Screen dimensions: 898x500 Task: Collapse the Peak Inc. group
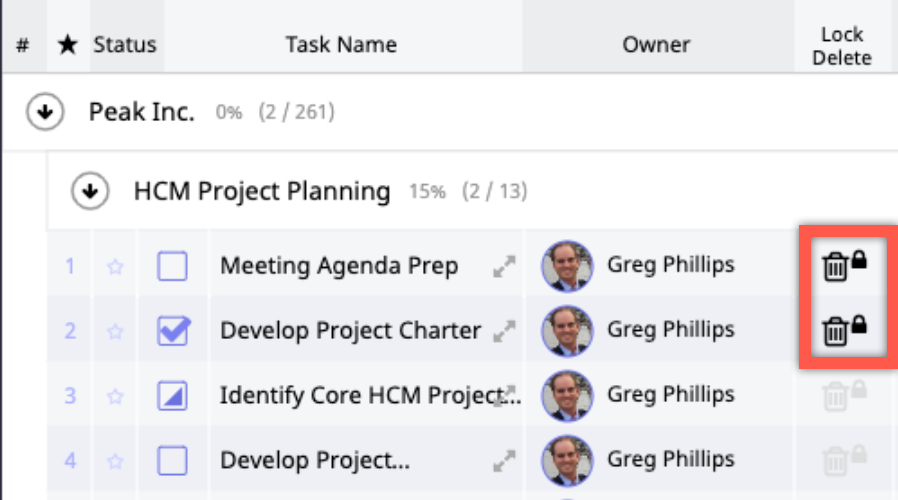(x=45, y=113)
